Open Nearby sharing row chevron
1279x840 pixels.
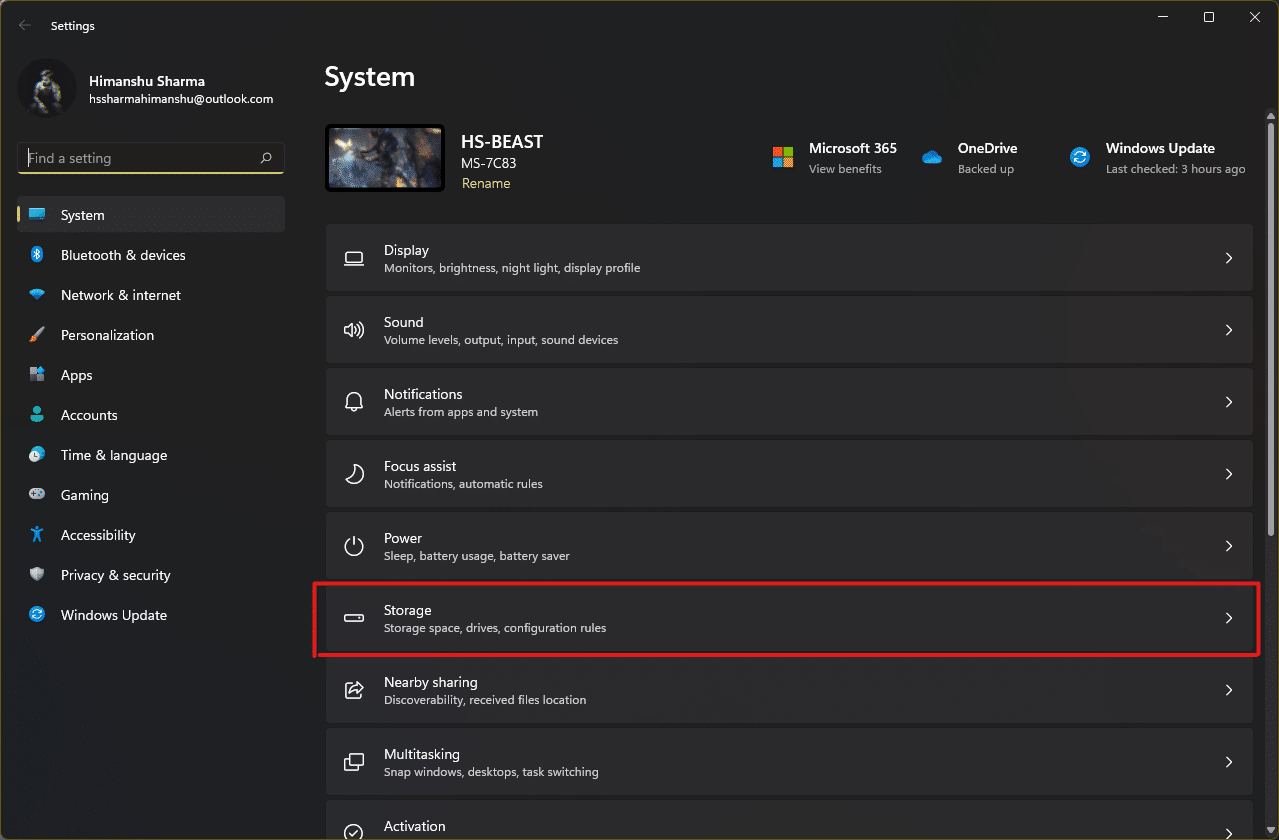(1229, 690)
